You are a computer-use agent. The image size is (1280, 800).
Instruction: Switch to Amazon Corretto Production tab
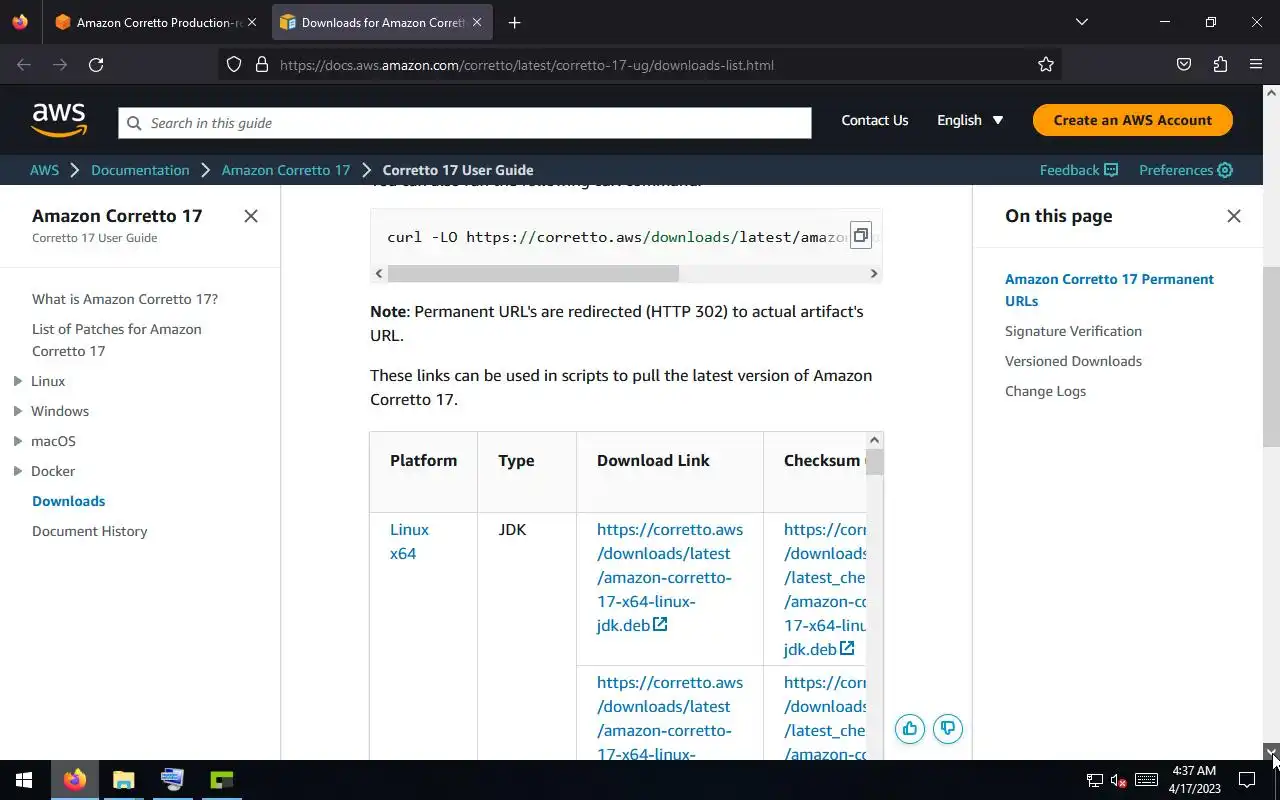[x=147, y=22]
